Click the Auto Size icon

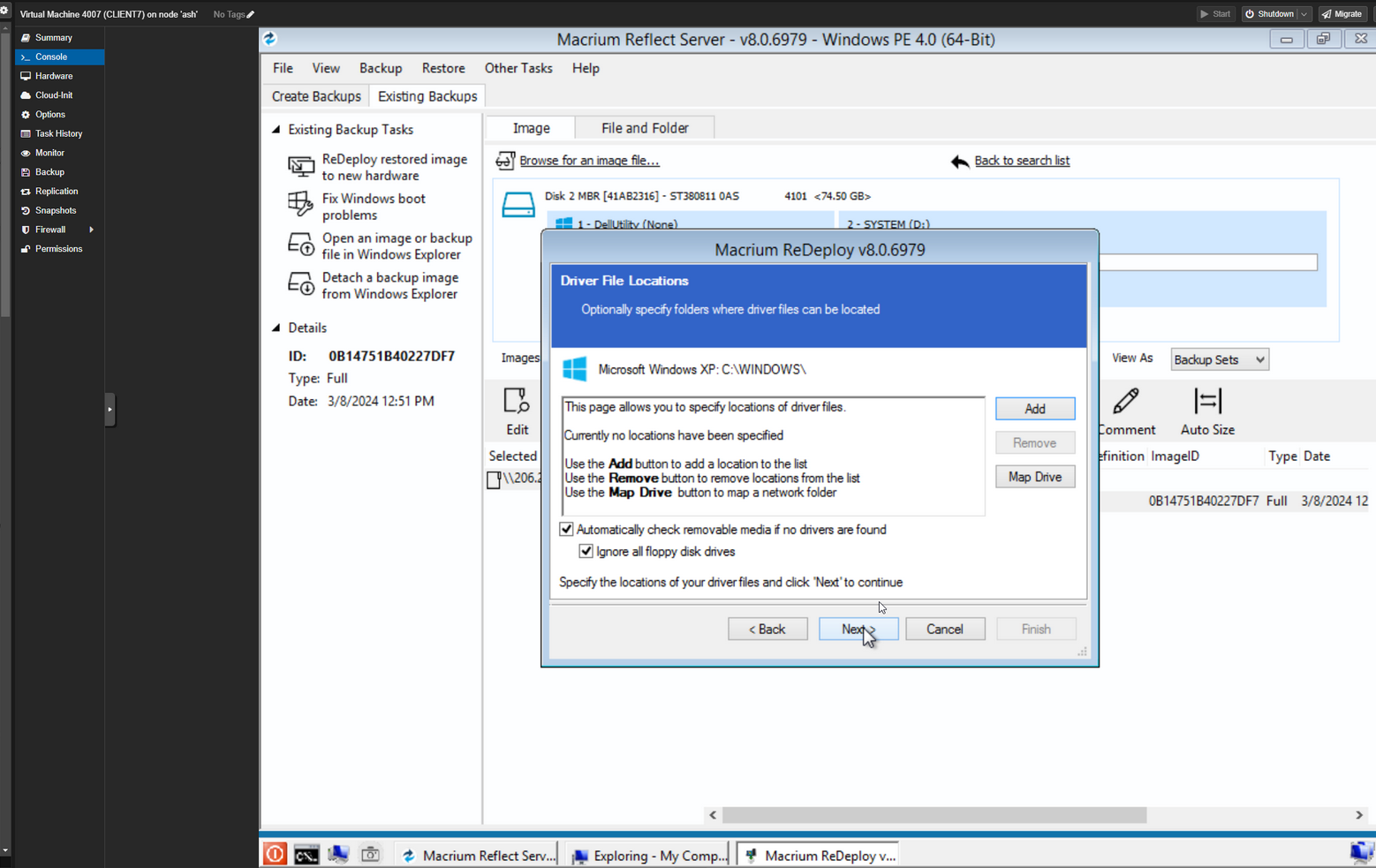[x=1207, y=401]
